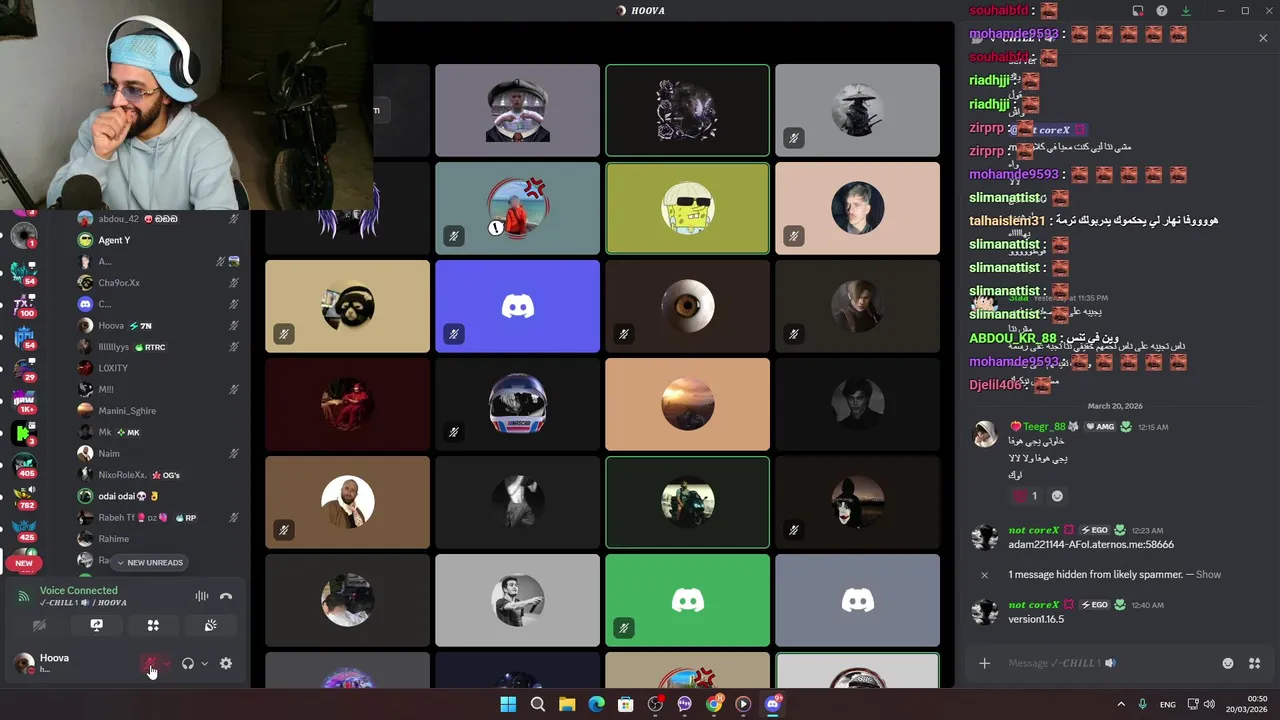The height and width of the screenshot is (720, 1280).
Task: Turn on camera in voice panel
Action: 39,625
